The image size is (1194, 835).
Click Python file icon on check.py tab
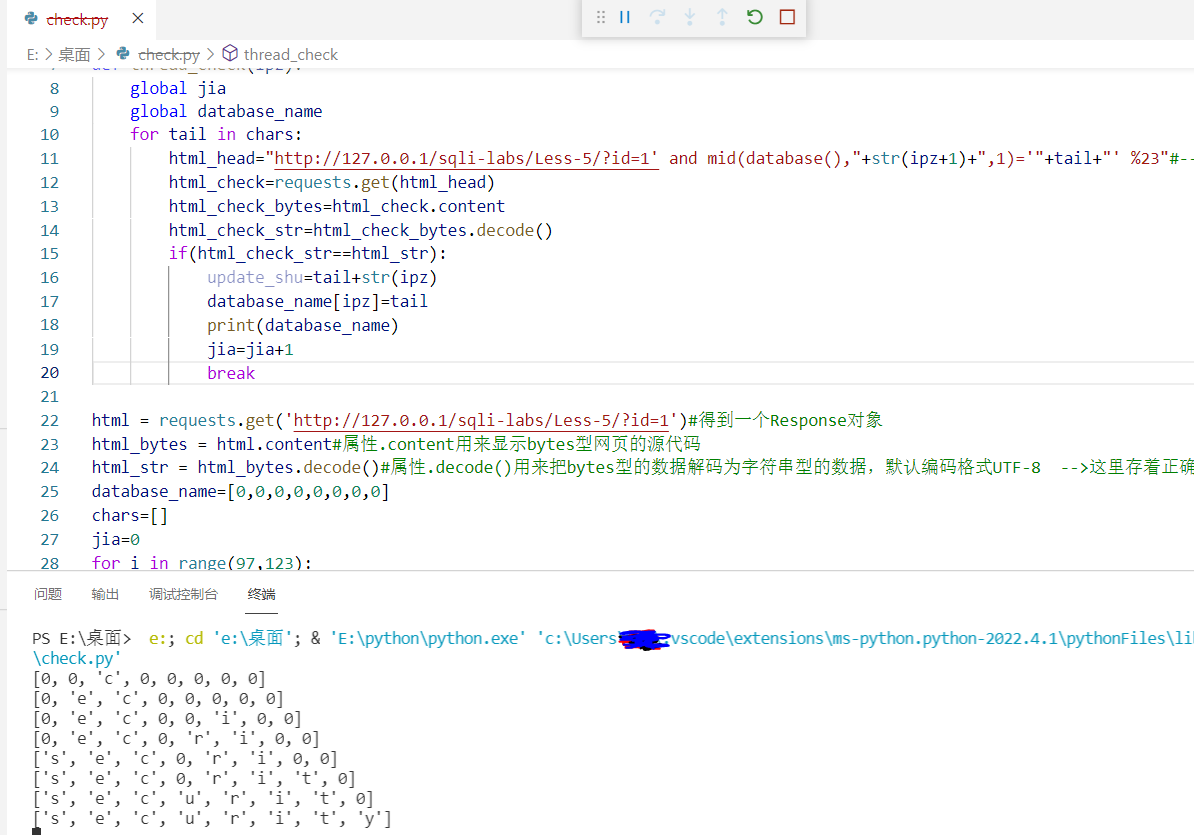pos(31,18)
